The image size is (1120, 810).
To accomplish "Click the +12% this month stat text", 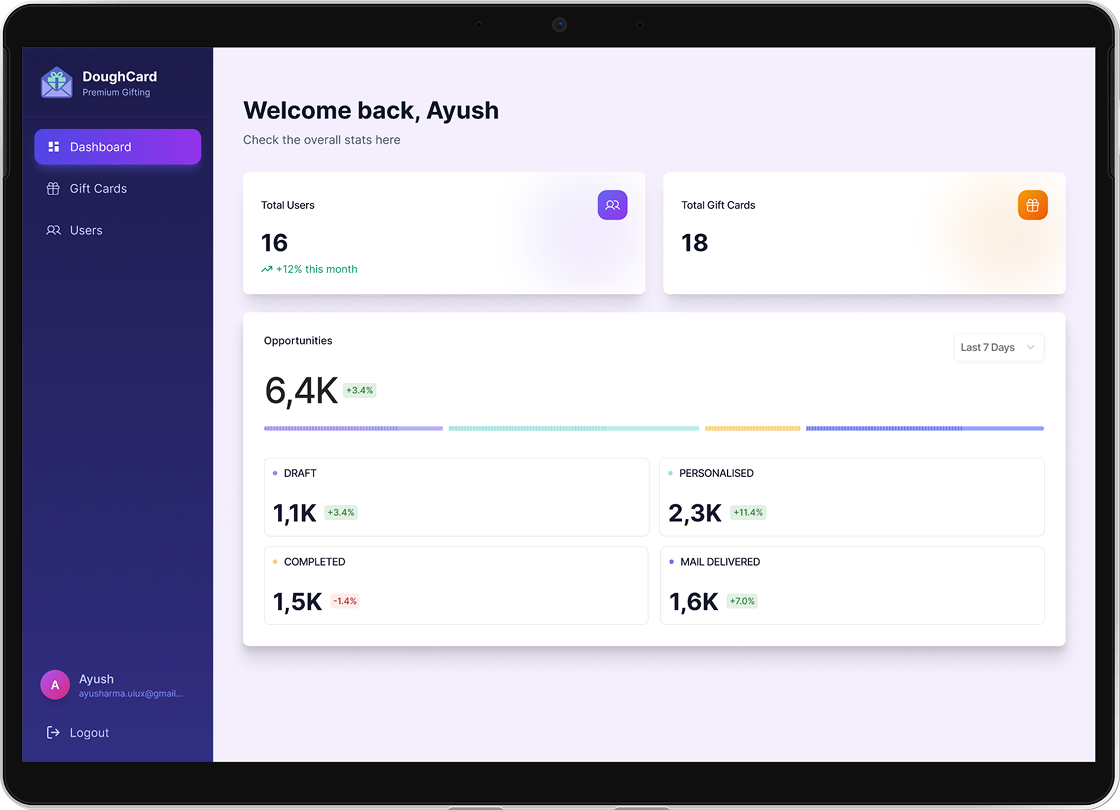I will click(315, 269).
